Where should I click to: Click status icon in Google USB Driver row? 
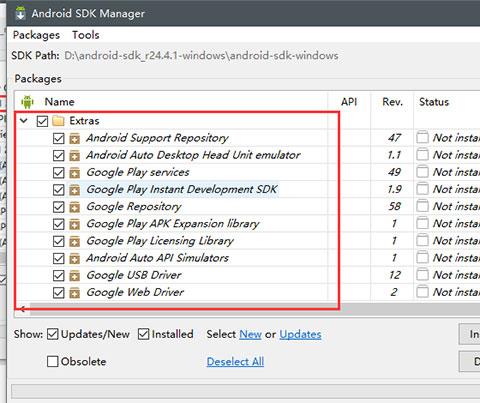tap(422, 275)
